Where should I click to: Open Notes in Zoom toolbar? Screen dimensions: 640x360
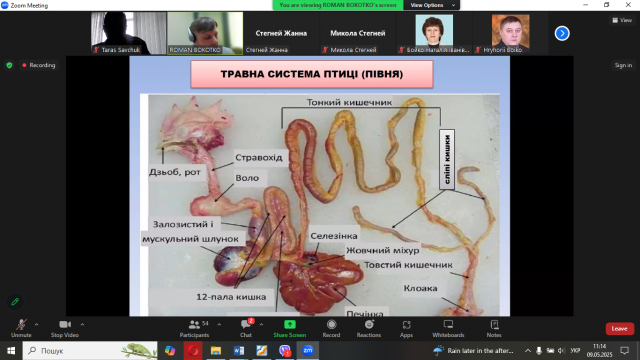pos(494,328)
